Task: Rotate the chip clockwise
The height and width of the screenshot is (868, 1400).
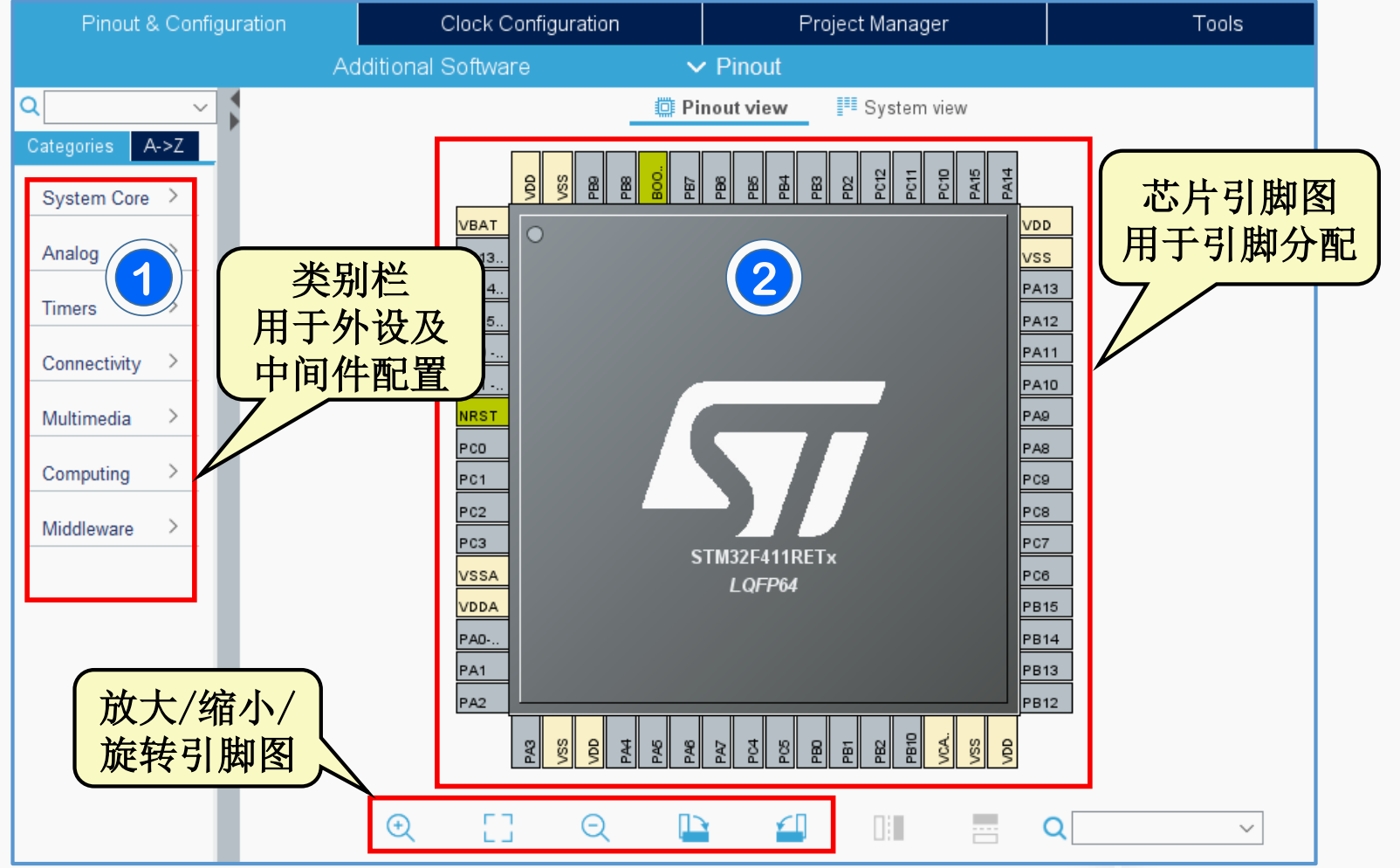Action: [694, 827]
